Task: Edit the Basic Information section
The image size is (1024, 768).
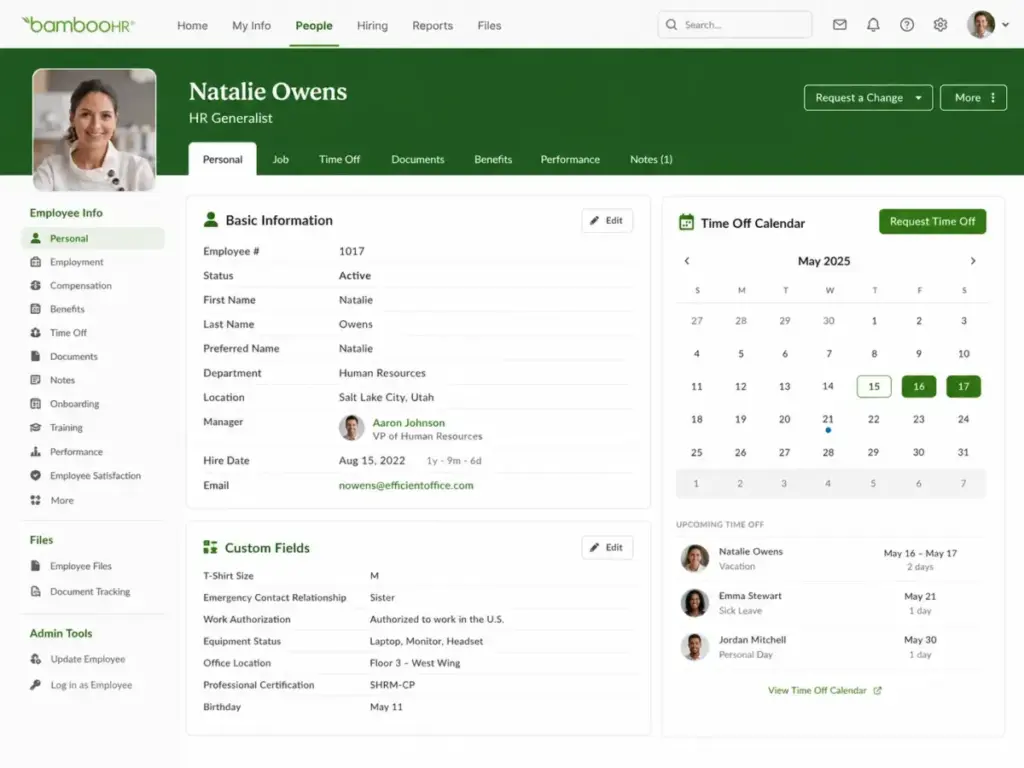Action: point(607,220)
